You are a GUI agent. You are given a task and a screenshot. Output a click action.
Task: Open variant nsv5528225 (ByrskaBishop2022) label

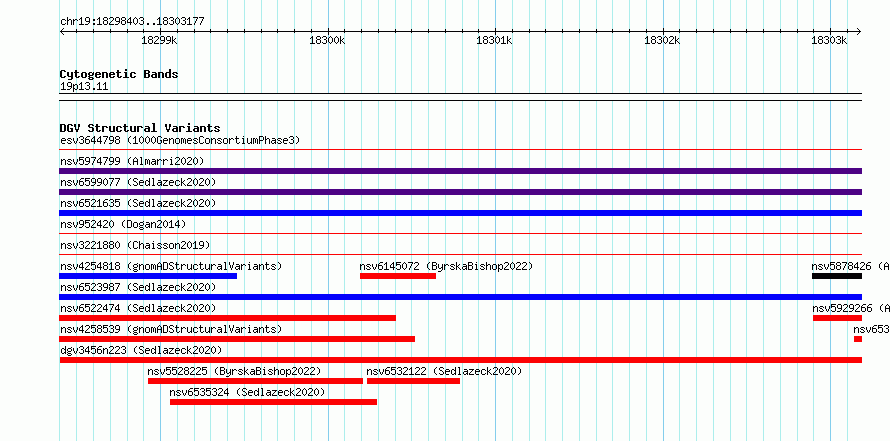click(x=234, y=371)
